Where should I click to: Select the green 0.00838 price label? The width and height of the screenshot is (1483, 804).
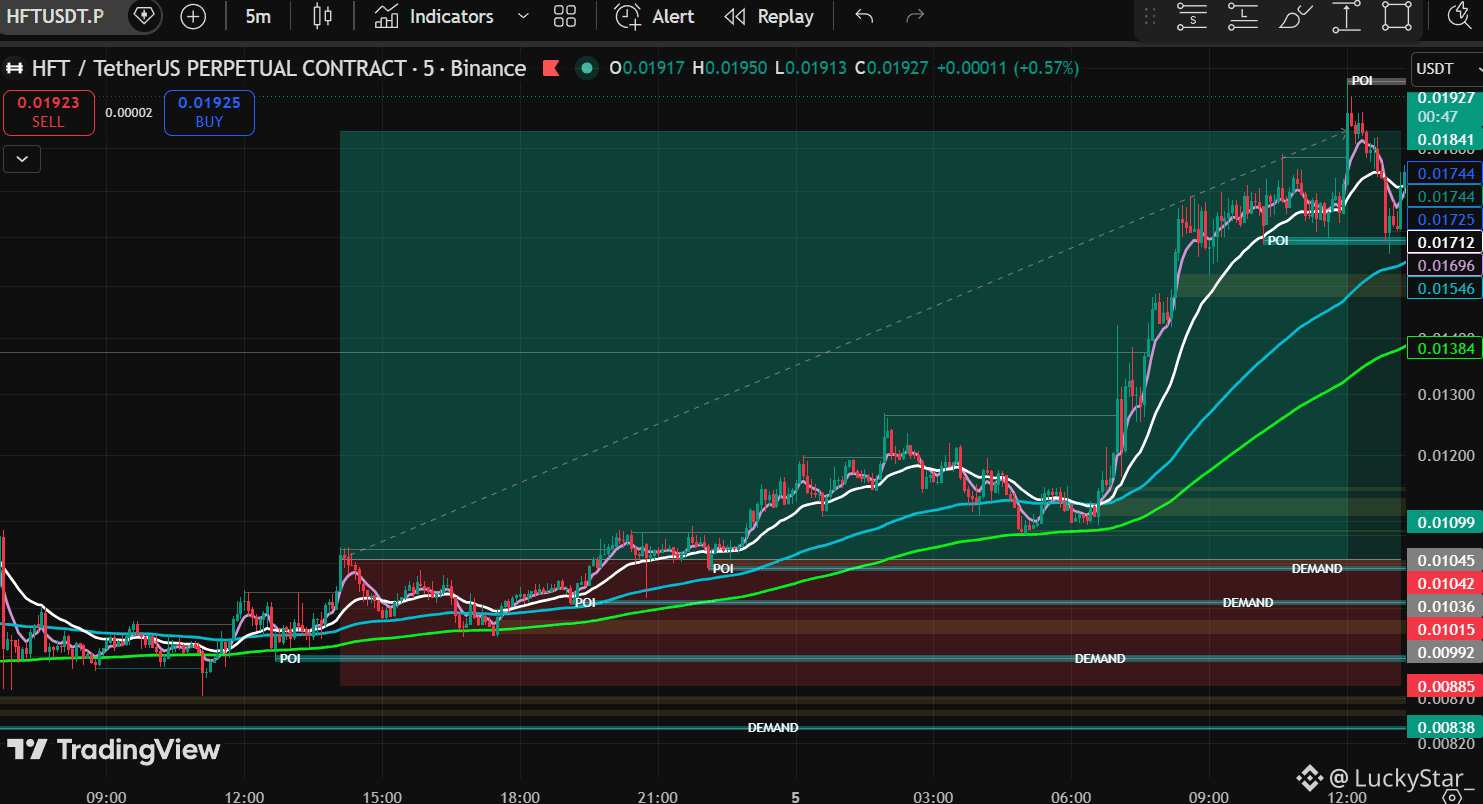click(x=1445, y=727)
